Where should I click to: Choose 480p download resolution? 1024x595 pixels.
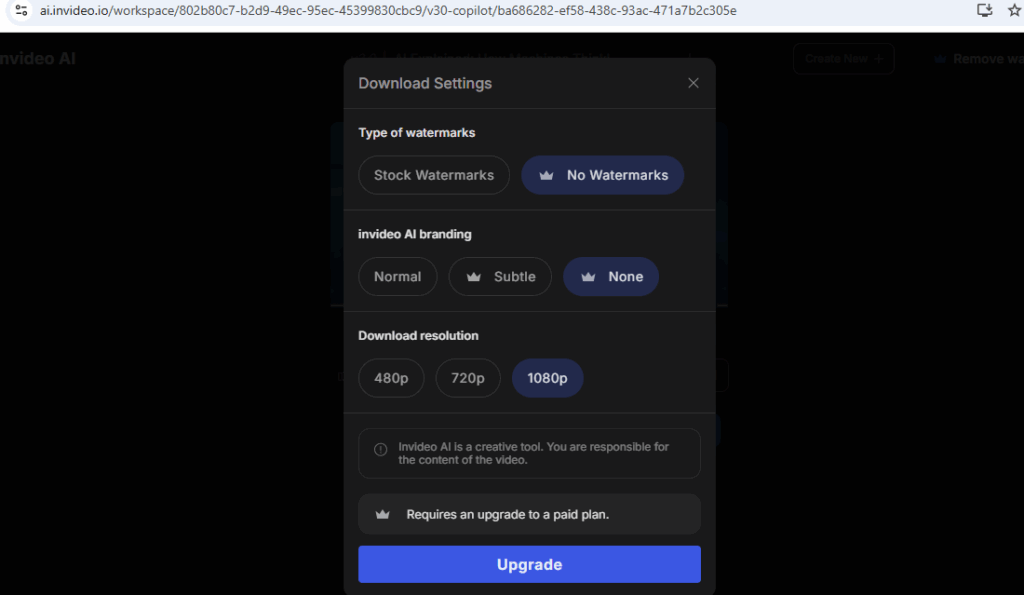coord(391,378)
